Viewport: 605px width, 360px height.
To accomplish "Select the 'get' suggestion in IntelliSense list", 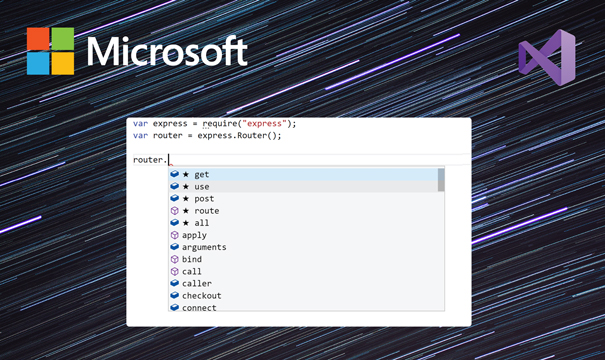I will [x=304, y=174].
